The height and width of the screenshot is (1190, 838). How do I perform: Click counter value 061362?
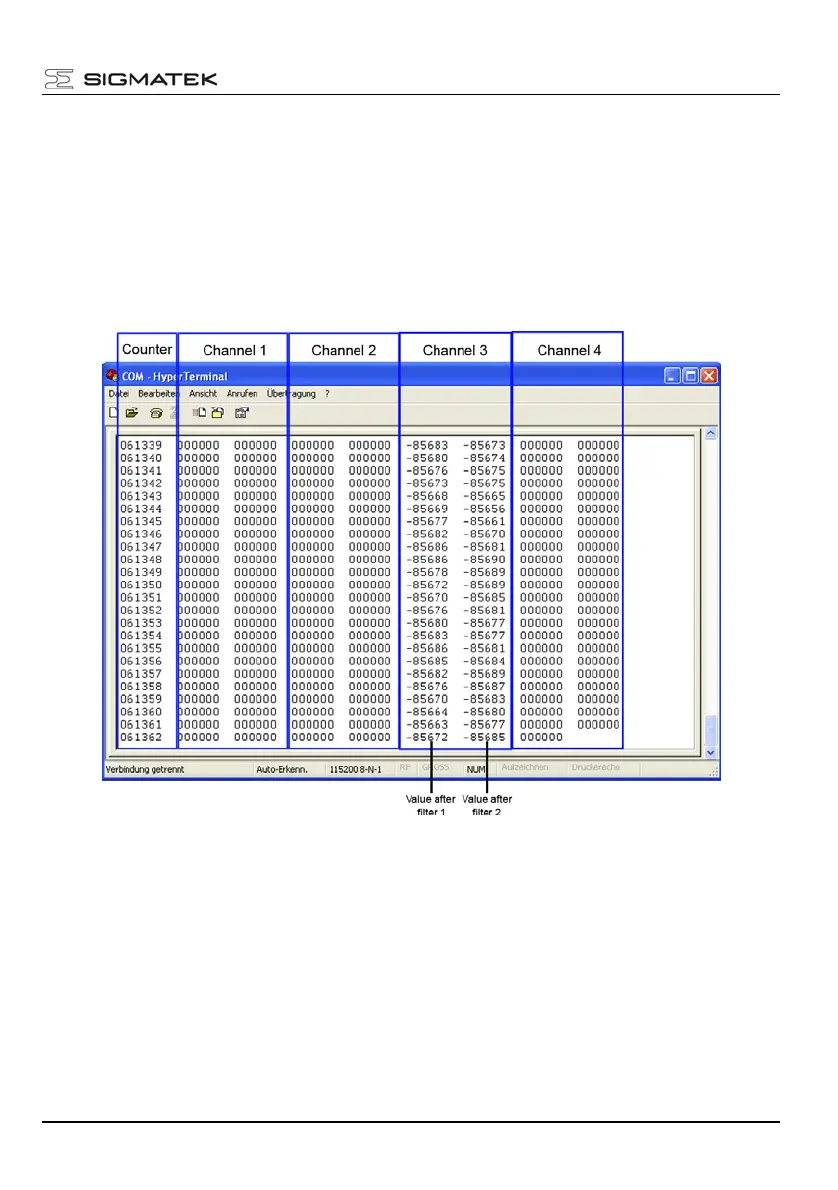tap(141, 737)
